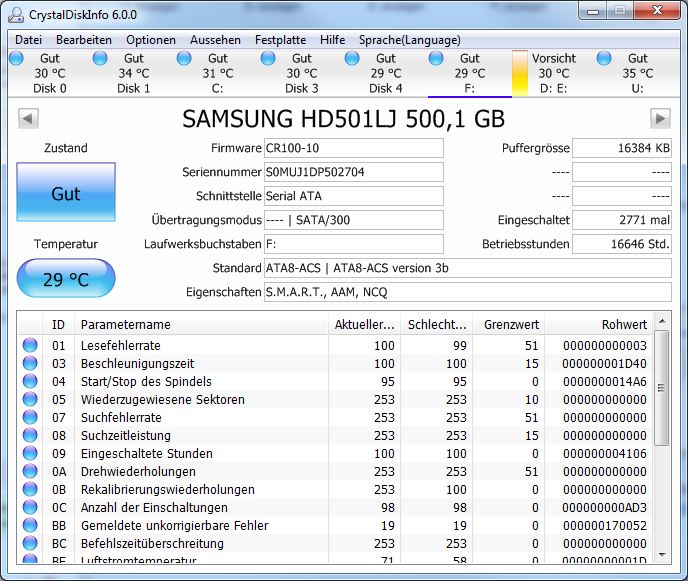
Task: Click the Eigenschaften S.M.A.R.T. field
Action: click(x=468, y=292)
